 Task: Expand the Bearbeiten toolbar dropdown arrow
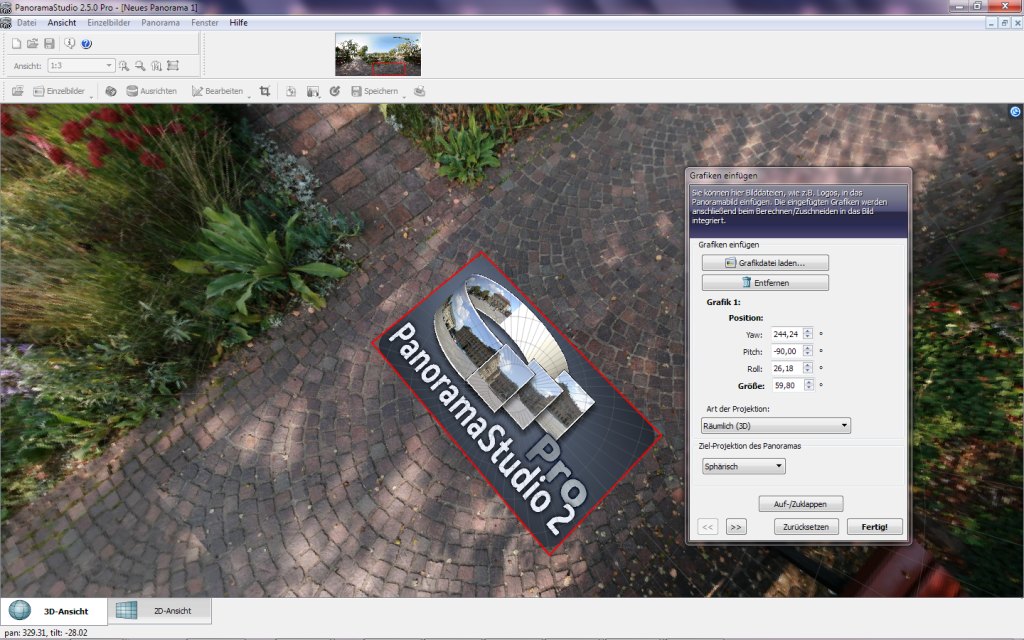pos(249,97)
